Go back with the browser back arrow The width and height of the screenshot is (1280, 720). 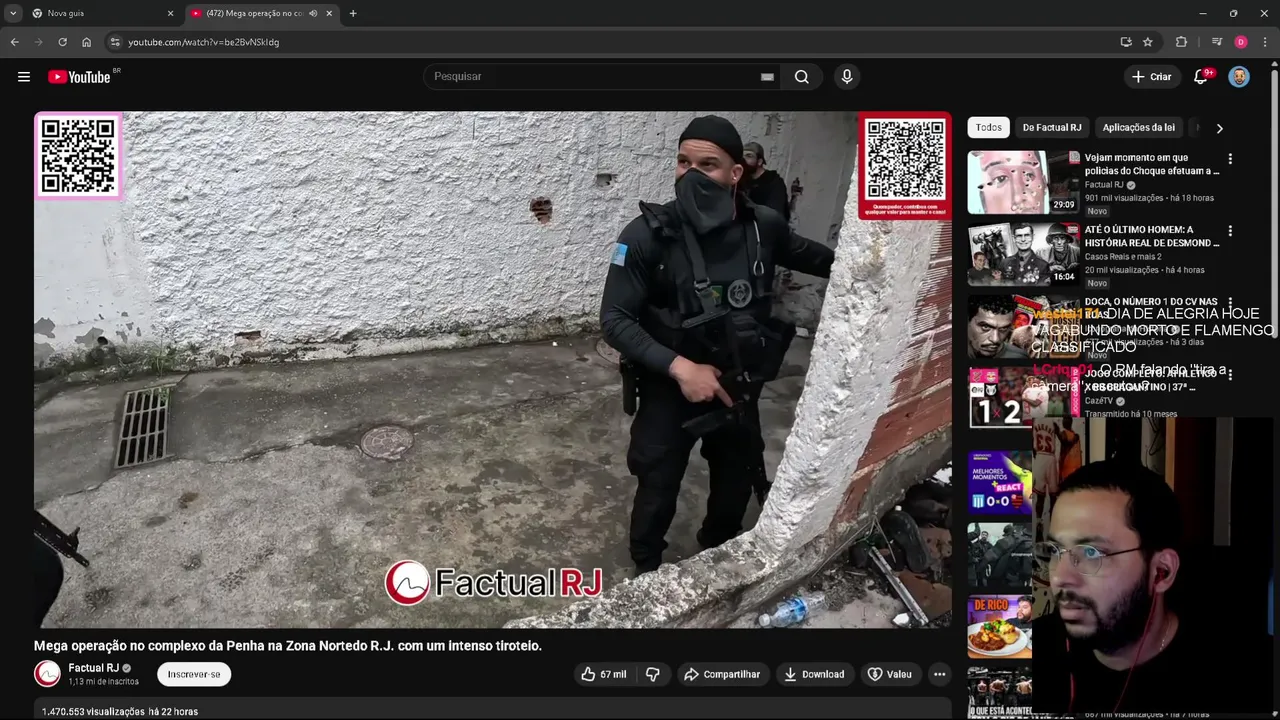tap(14, 42)
